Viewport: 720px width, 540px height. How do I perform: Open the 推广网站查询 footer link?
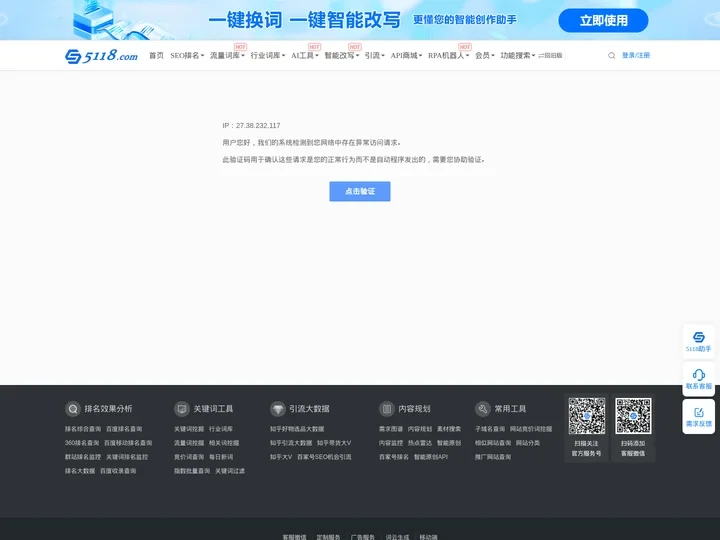coord(493,457)
